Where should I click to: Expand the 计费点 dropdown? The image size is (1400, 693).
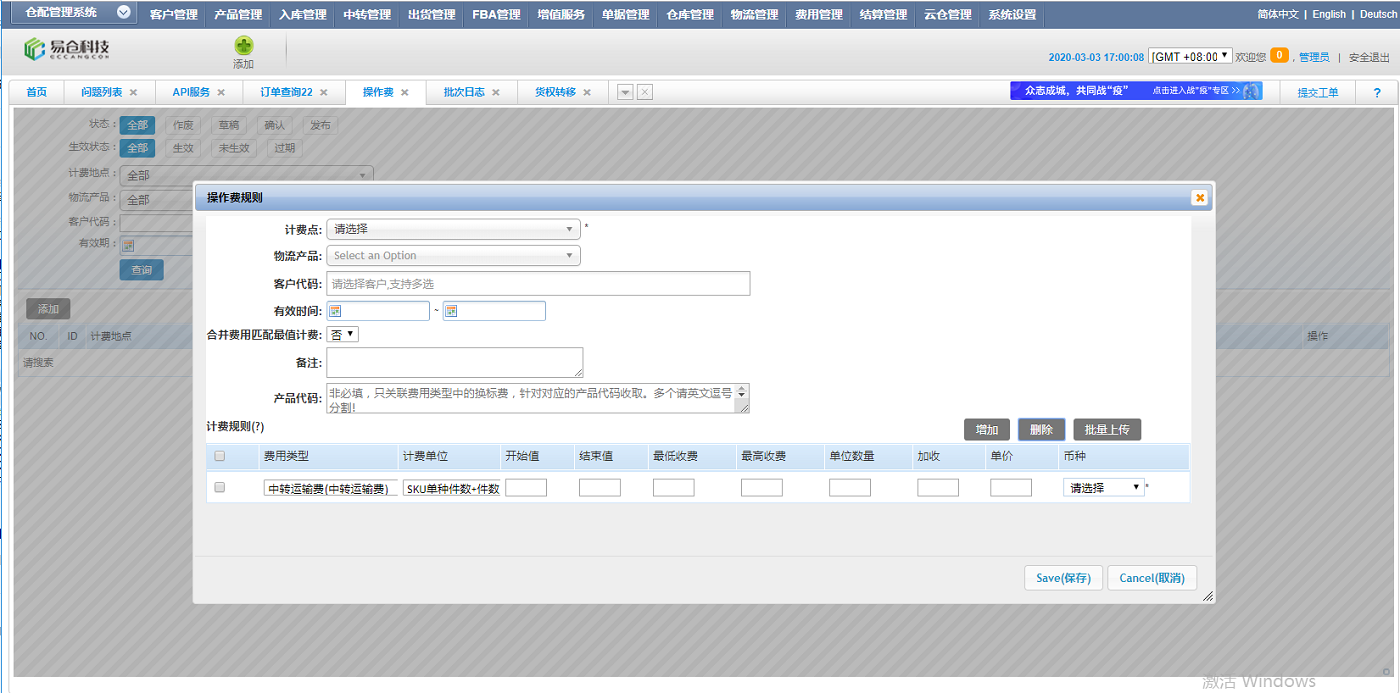(x=453, y=229)
